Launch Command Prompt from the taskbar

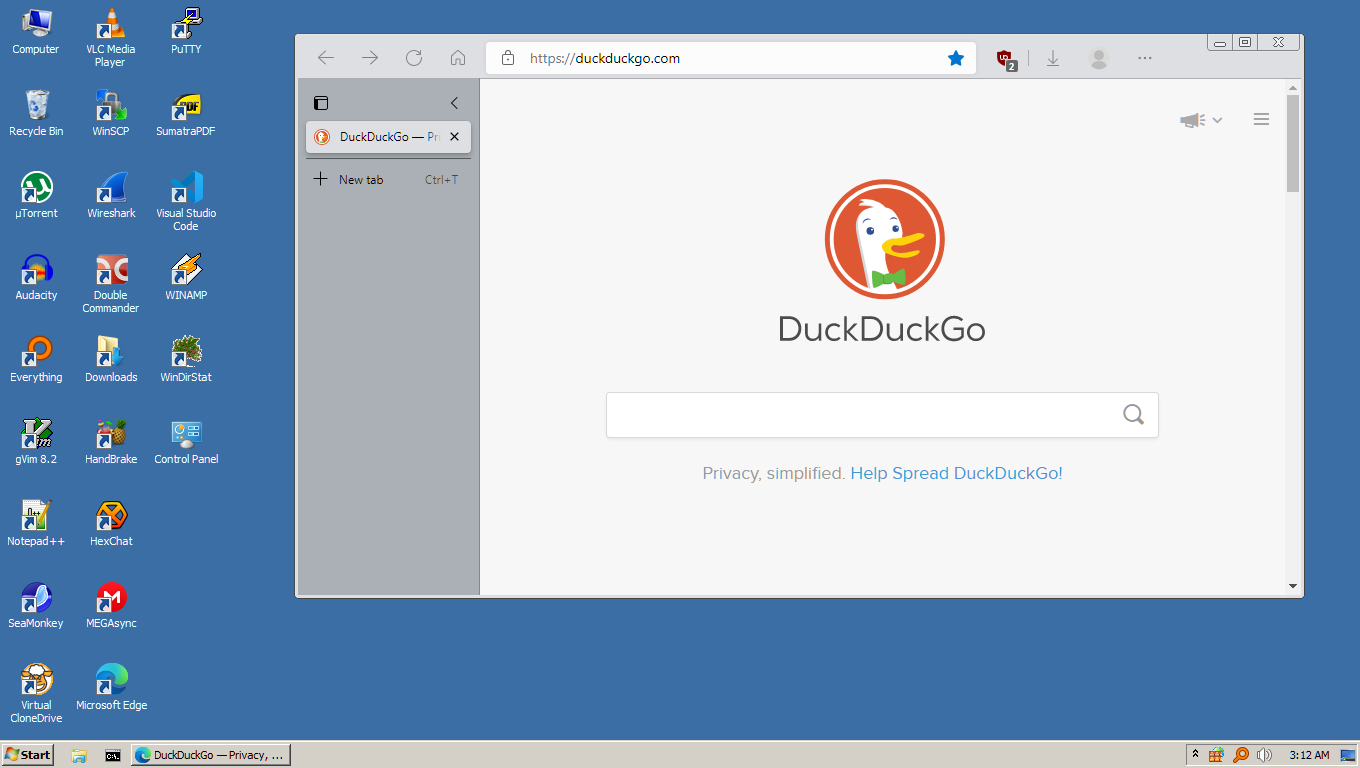point(113,755)
